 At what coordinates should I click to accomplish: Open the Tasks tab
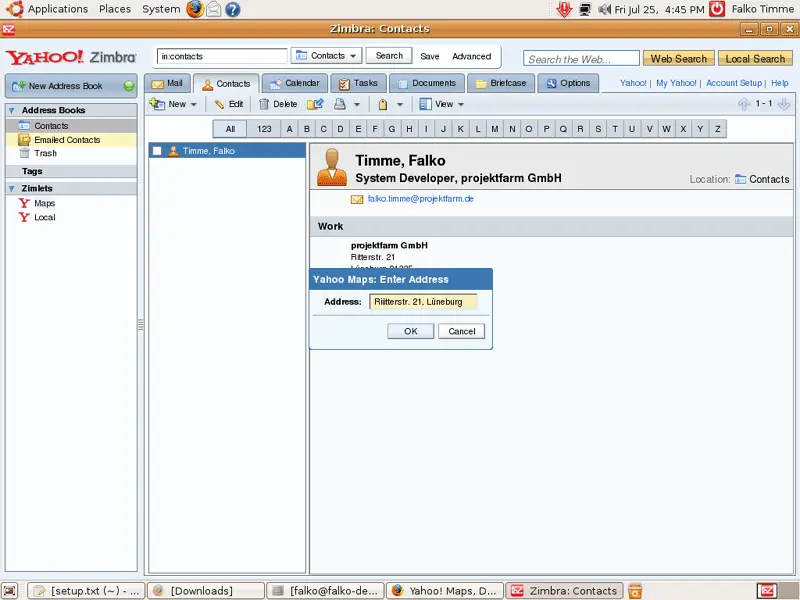click(358, 83)
